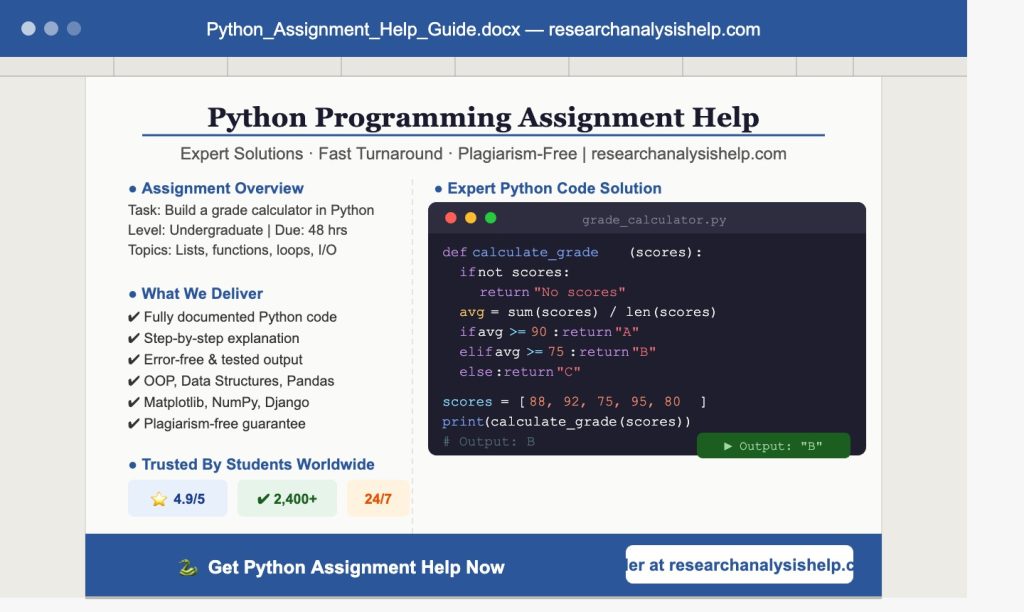
Task: Click the 4.9/5 rating badge
Action: point(178,498)
